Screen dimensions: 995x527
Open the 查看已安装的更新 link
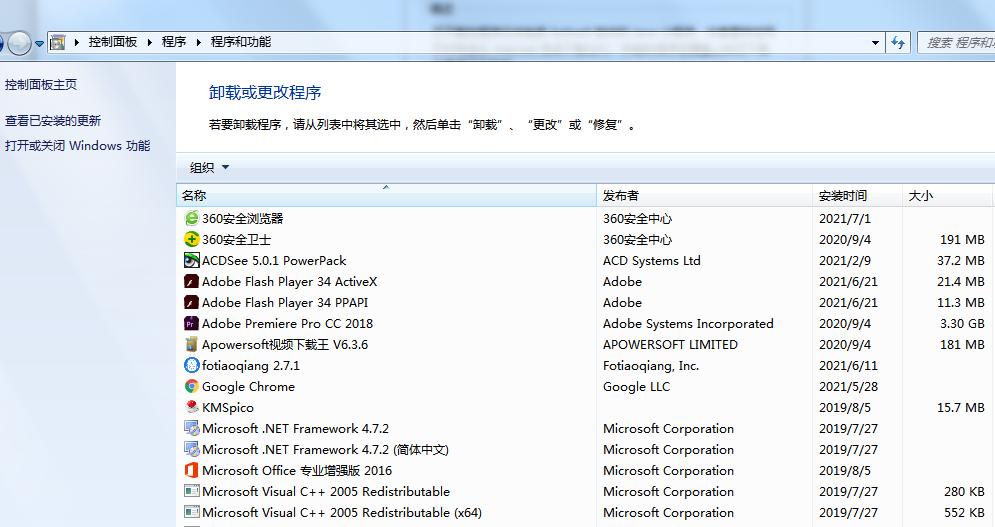tap(53, 121)
